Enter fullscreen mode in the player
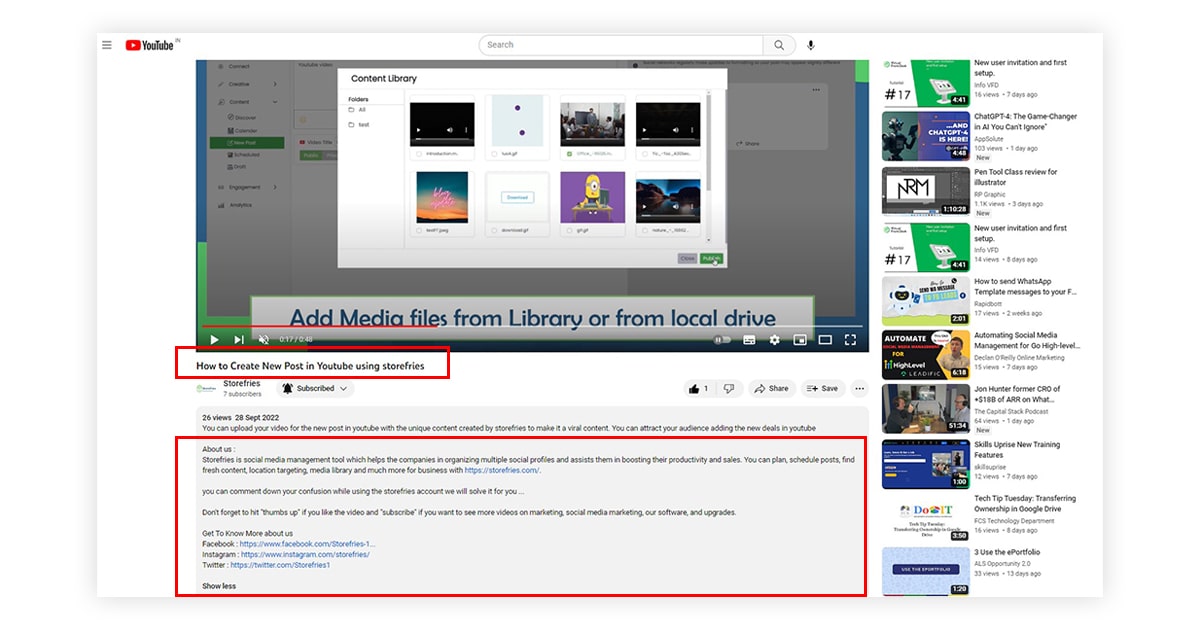 [x=850, y=340]
